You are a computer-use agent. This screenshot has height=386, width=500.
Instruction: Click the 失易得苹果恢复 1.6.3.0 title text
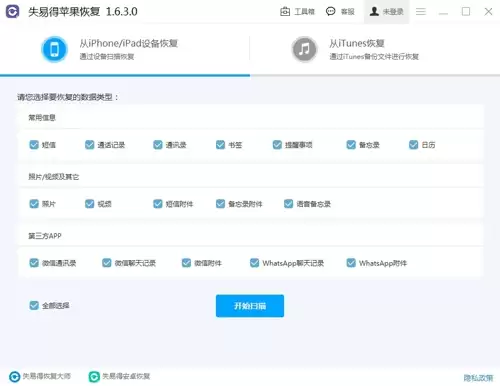[83, 12]
